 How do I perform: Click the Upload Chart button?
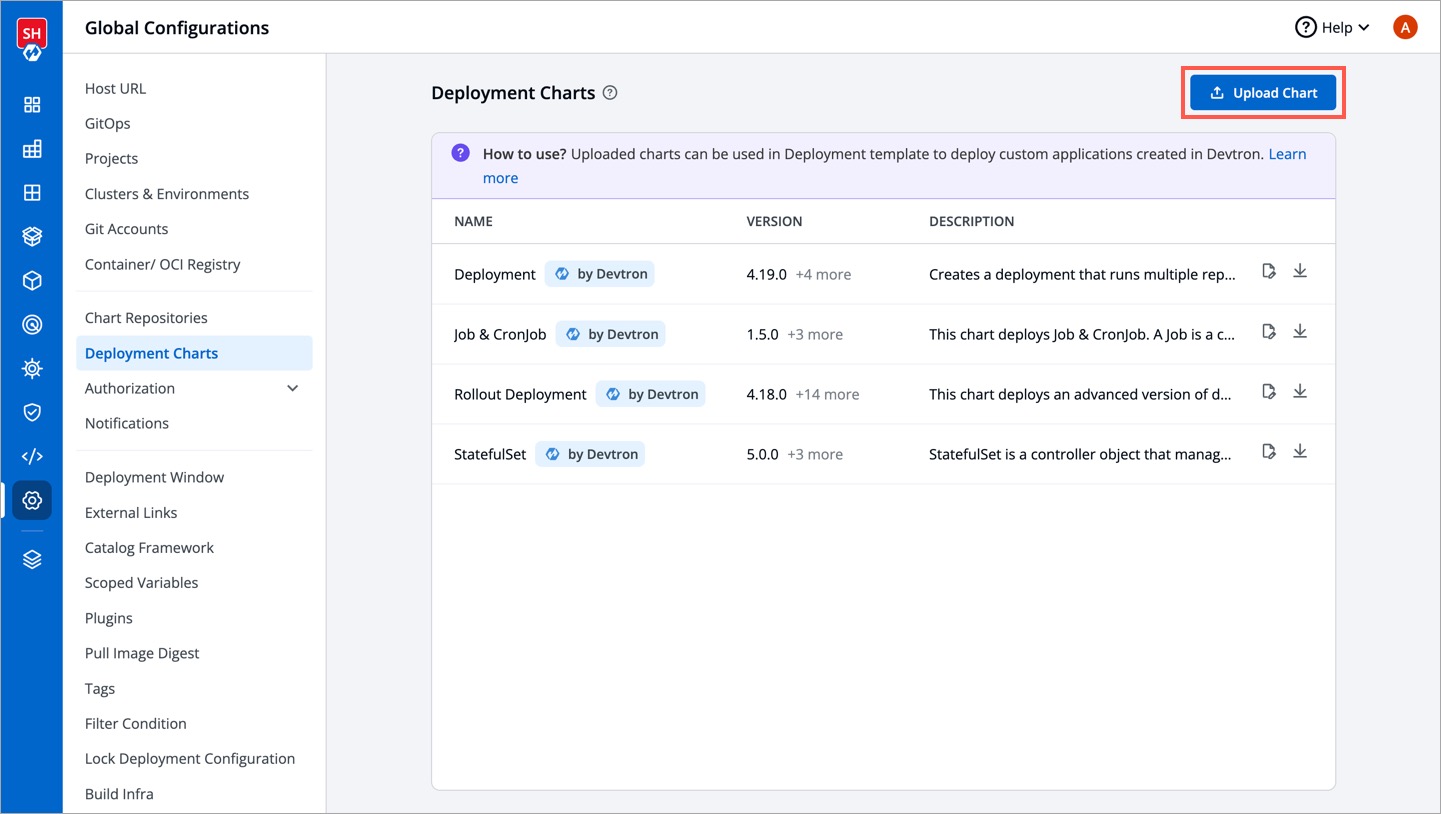coord(1262,92)
